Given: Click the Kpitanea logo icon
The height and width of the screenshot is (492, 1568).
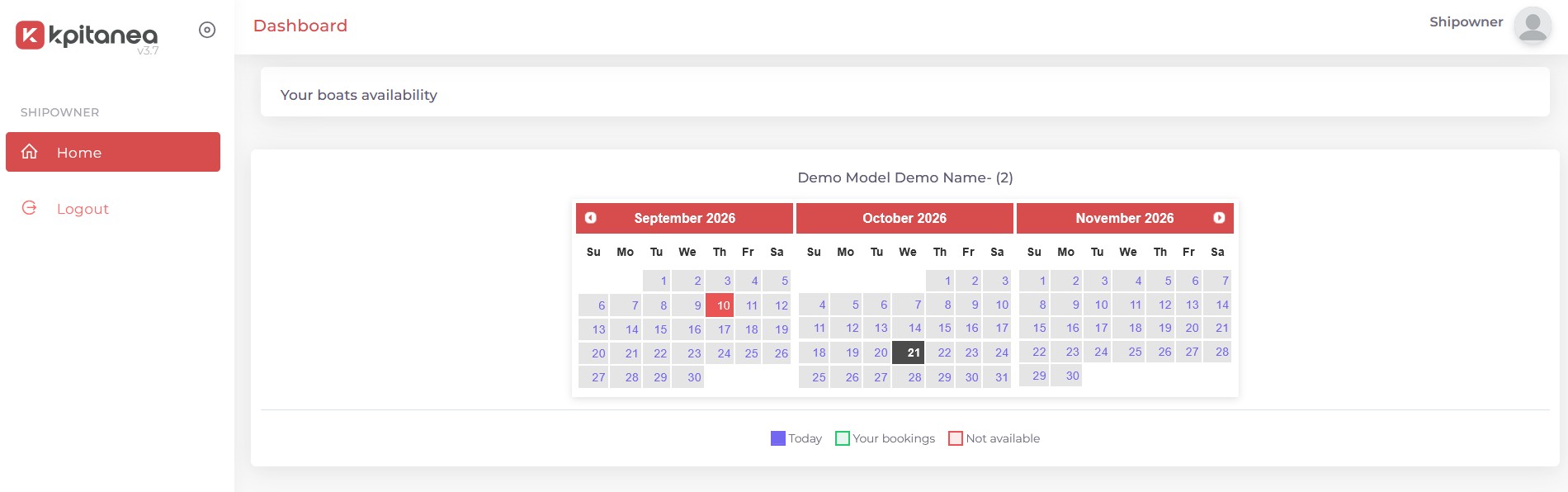Looking at the screenshot, I should click(30, 35).
